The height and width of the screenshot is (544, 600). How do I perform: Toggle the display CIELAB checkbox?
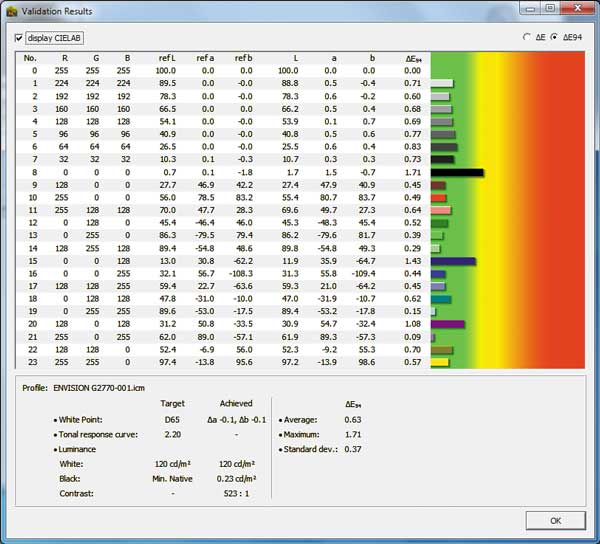(20, 39)
